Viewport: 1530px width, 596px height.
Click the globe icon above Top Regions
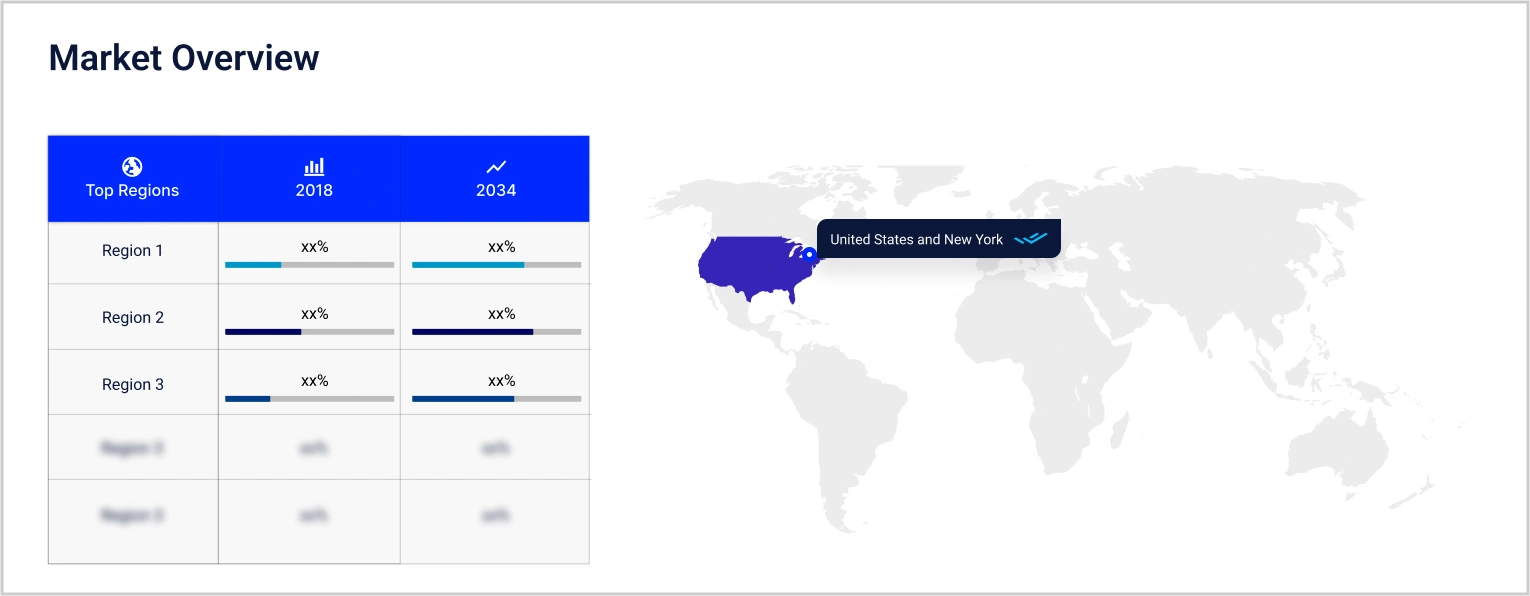tap(132, 167)
